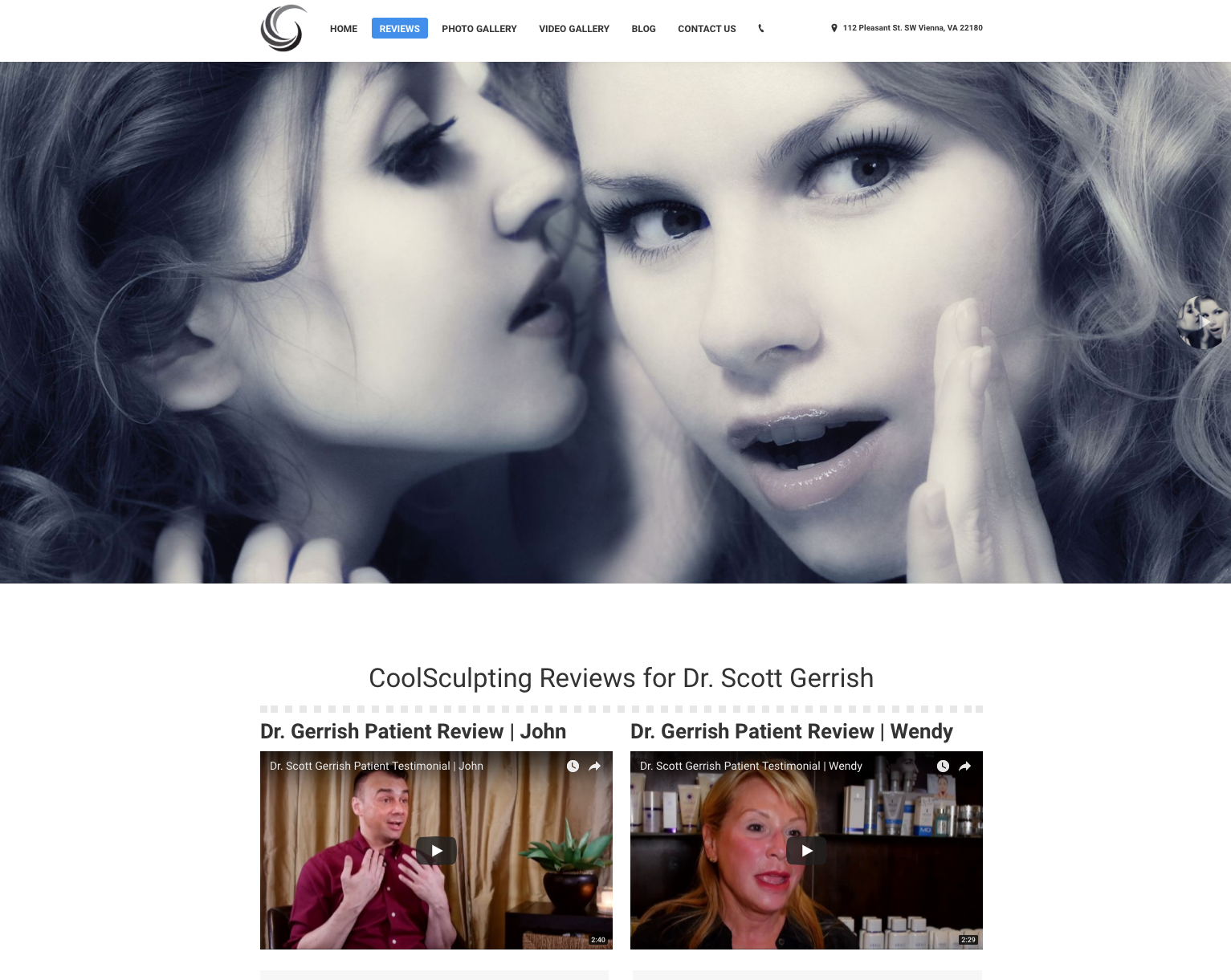
Task: Click the Share arrow on Wendy's video
Action: tap(965, 767)
